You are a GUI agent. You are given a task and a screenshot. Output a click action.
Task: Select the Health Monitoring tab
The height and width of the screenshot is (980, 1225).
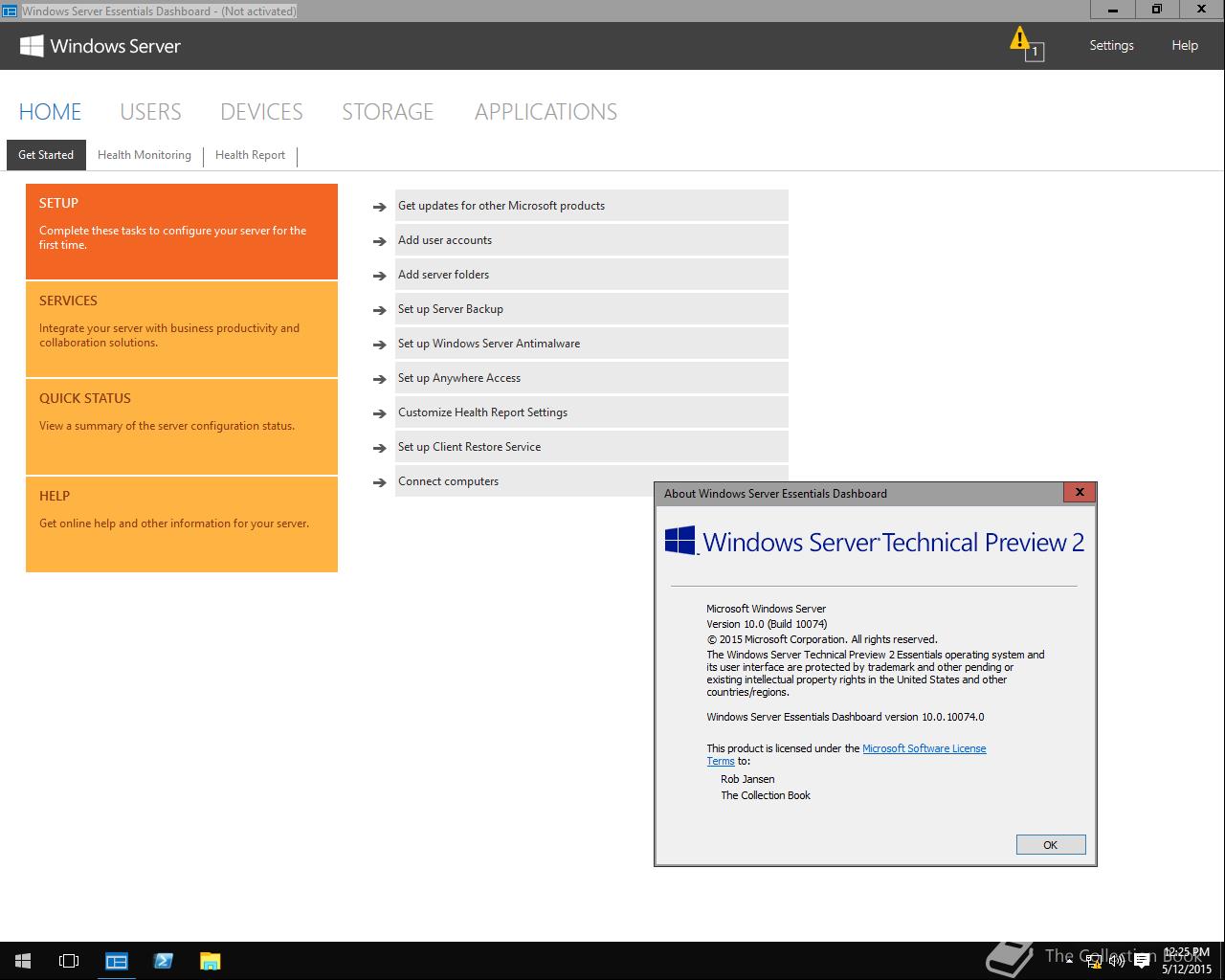click(145, 155)
